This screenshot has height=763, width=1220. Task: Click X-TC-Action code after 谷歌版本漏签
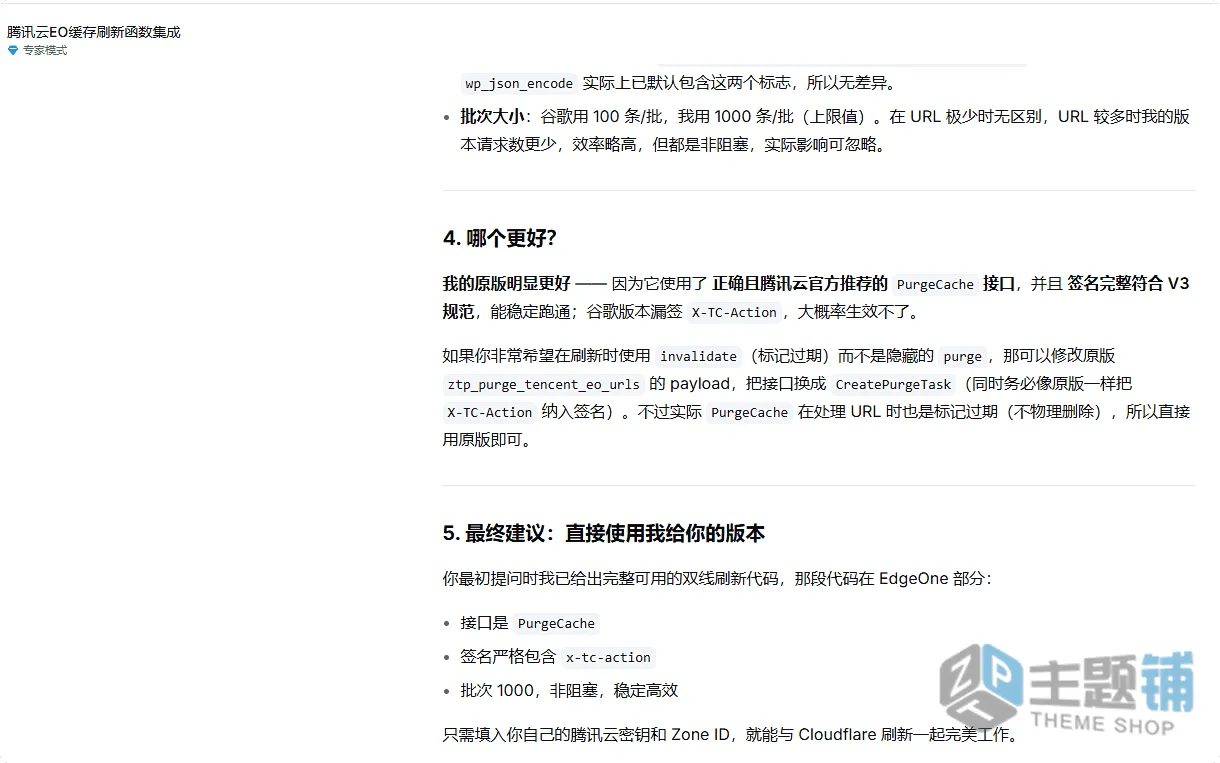pos(735,313)
